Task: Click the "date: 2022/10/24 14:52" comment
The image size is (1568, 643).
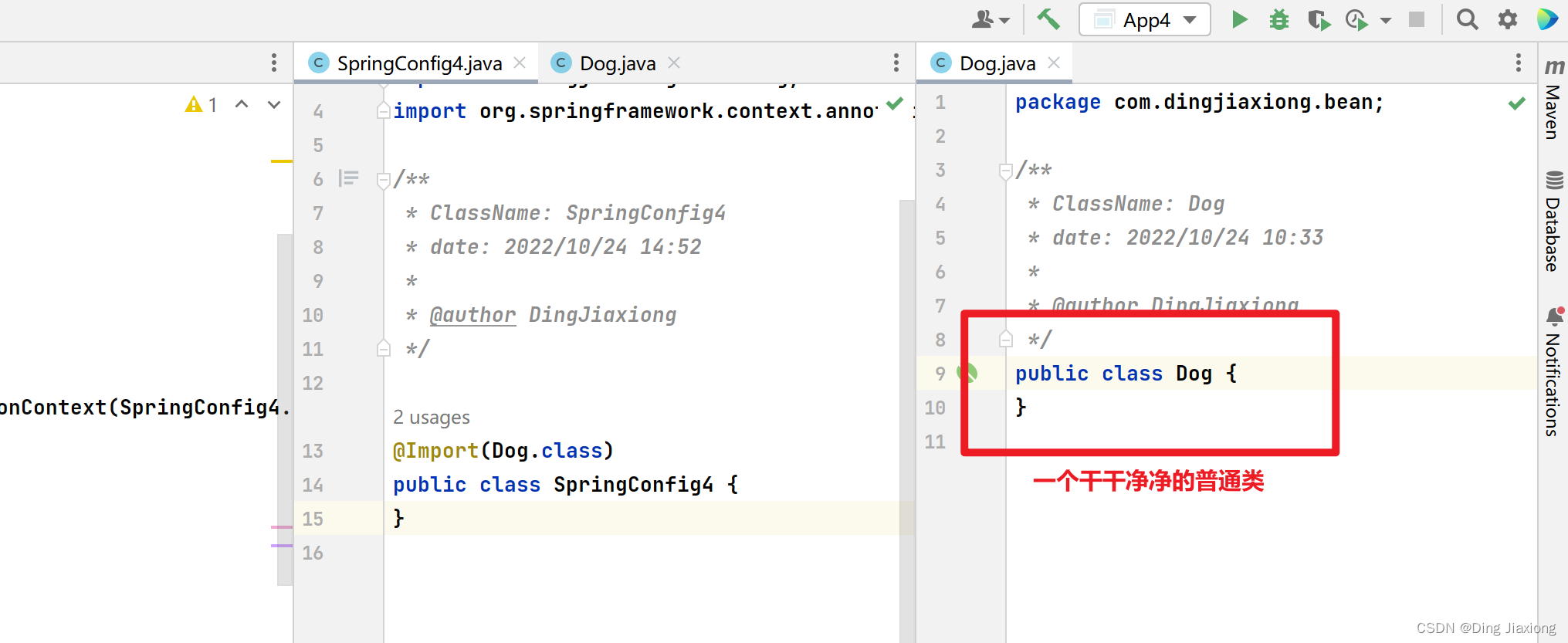Action: [566, 247]
